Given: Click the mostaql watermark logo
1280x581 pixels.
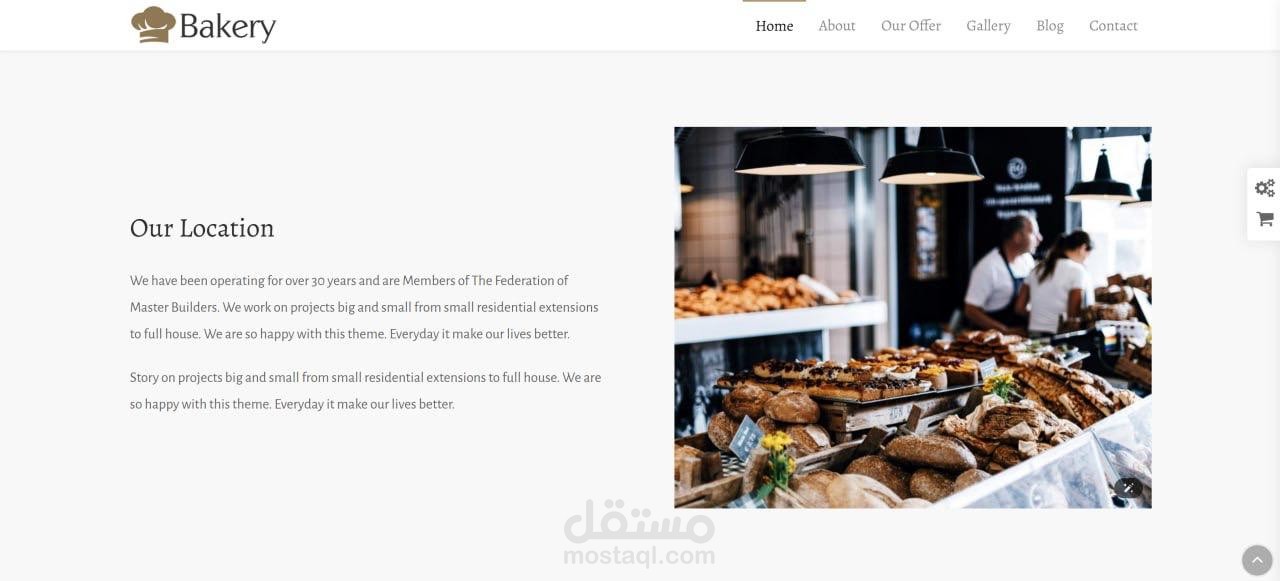Looking at the screenshot, I should (x=639, y=521).
